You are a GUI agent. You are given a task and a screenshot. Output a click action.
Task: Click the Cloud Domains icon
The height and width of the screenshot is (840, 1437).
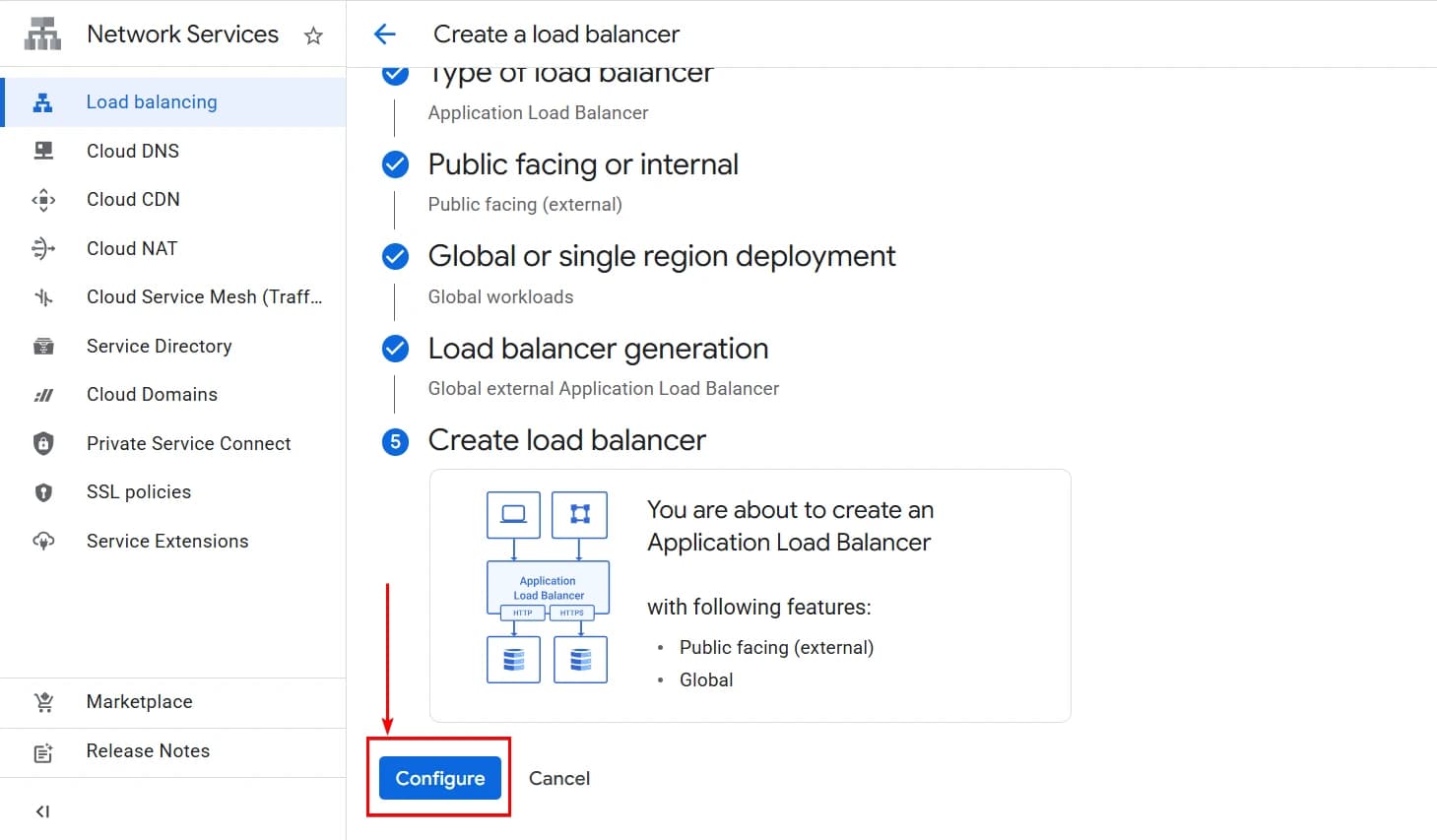pos(43,395)
